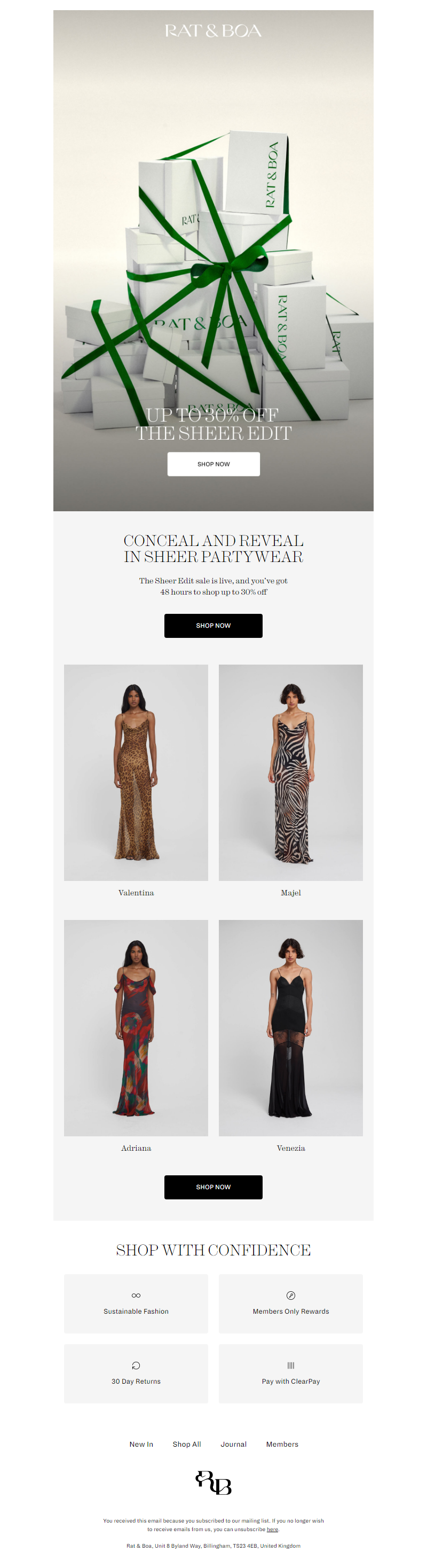Viewport: 427px width, 1568px height.
Task: Click the Members Only Rewards circle icon
Action: point(291,1294)
